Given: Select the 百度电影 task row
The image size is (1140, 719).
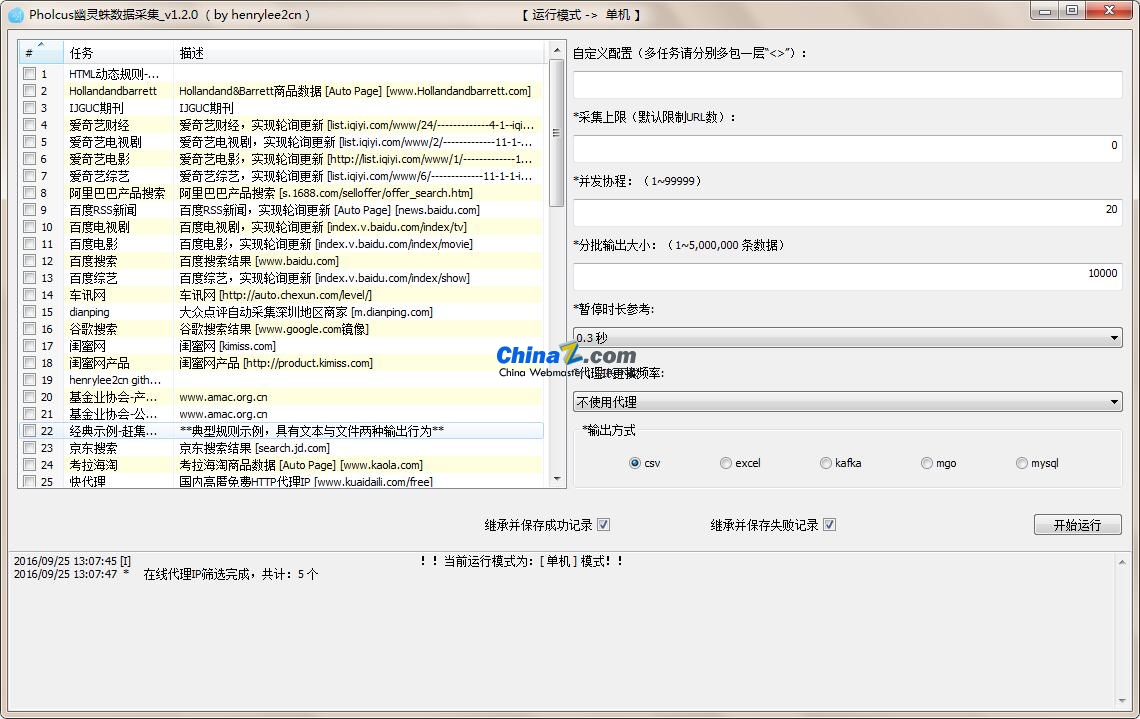Looking at the screenshot, I should click(x=281, y=244).
